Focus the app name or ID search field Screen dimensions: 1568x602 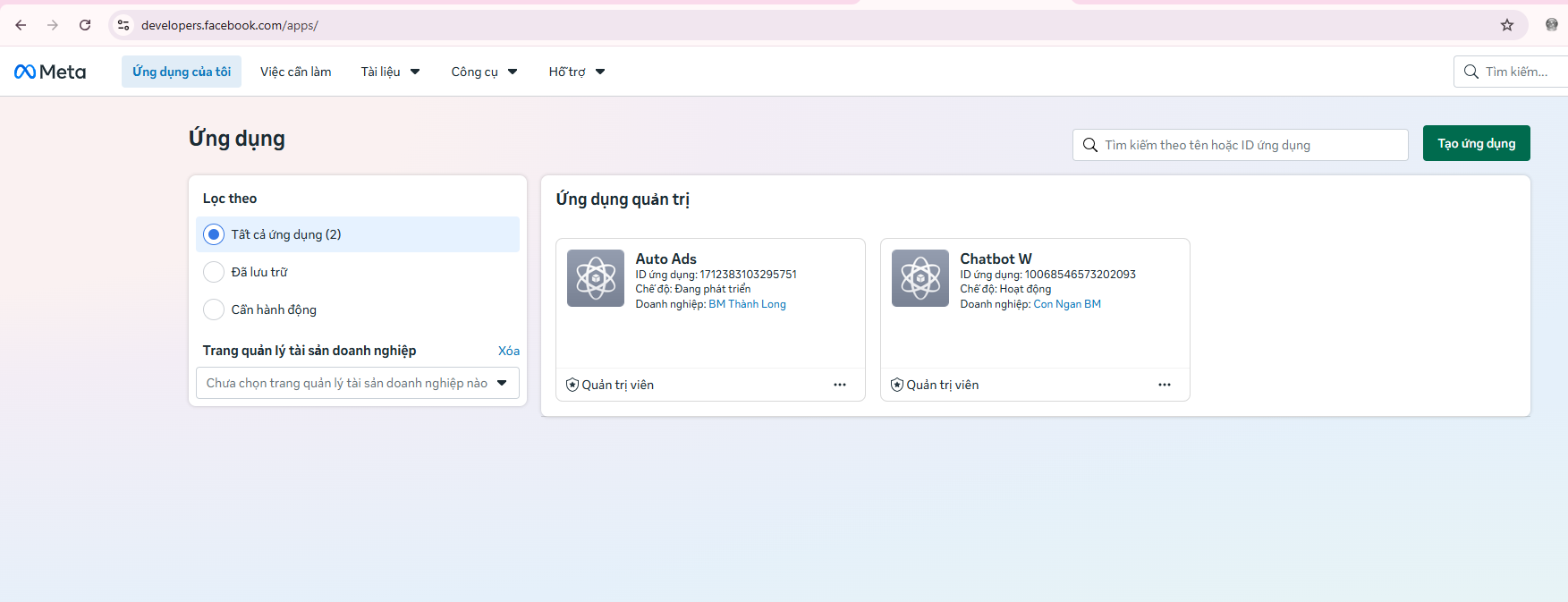[x=1240, y=145]
